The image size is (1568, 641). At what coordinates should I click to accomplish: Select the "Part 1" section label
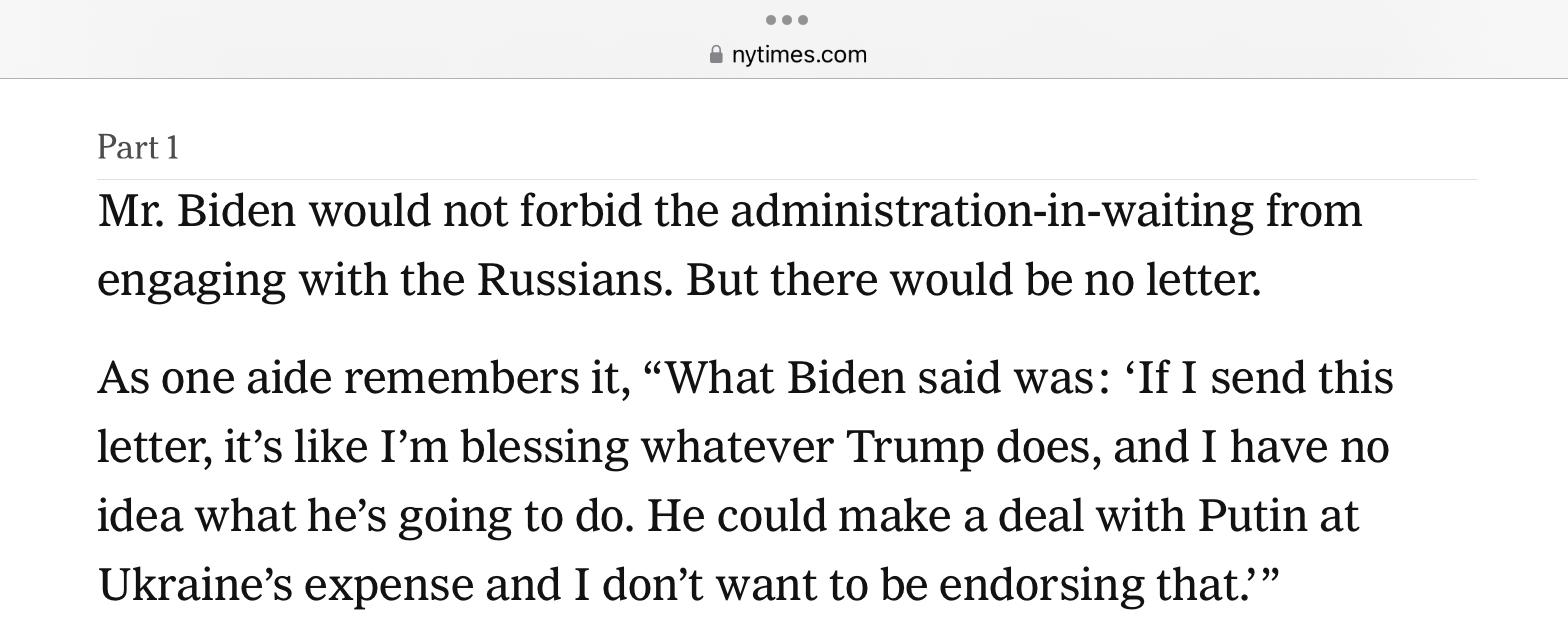(138, 148)
